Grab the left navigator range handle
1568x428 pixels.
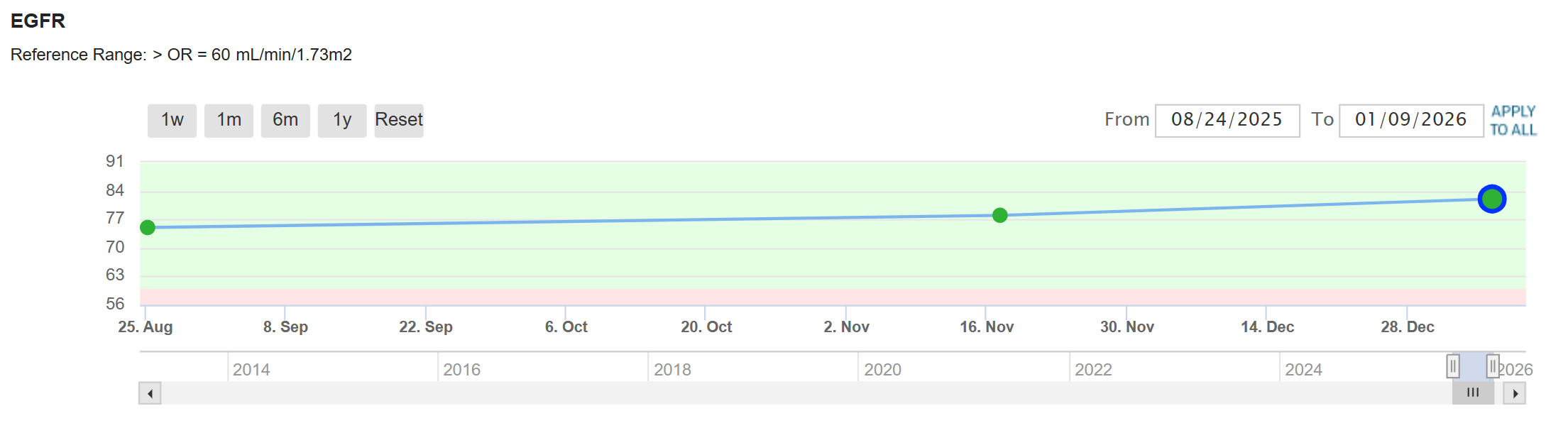pos(1453,366)
